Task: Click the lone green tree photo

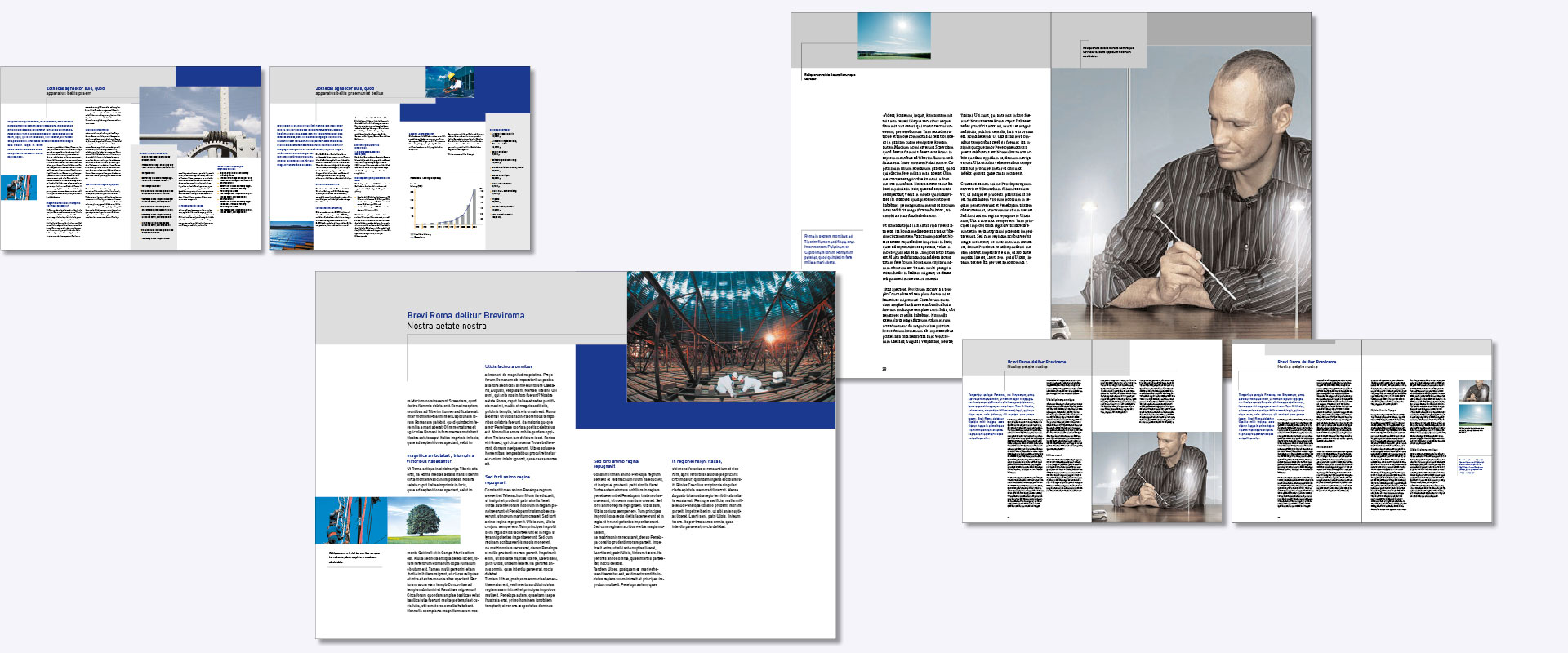Action: (x=423, y=521)
